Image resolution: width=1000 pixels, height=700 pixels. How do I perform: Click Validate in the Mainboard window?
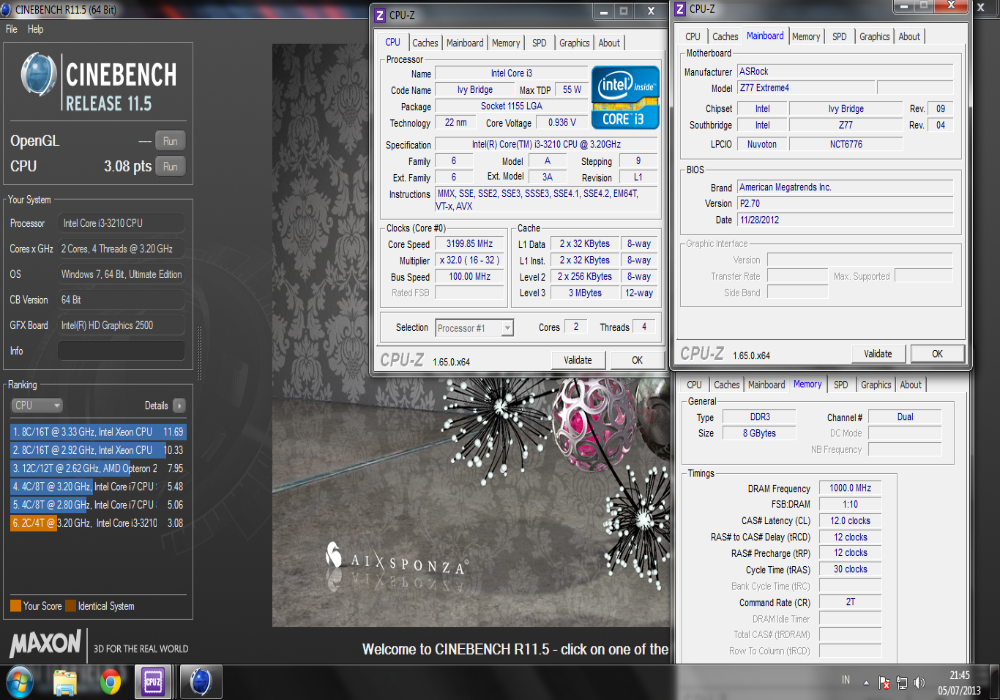coord(878,354)
